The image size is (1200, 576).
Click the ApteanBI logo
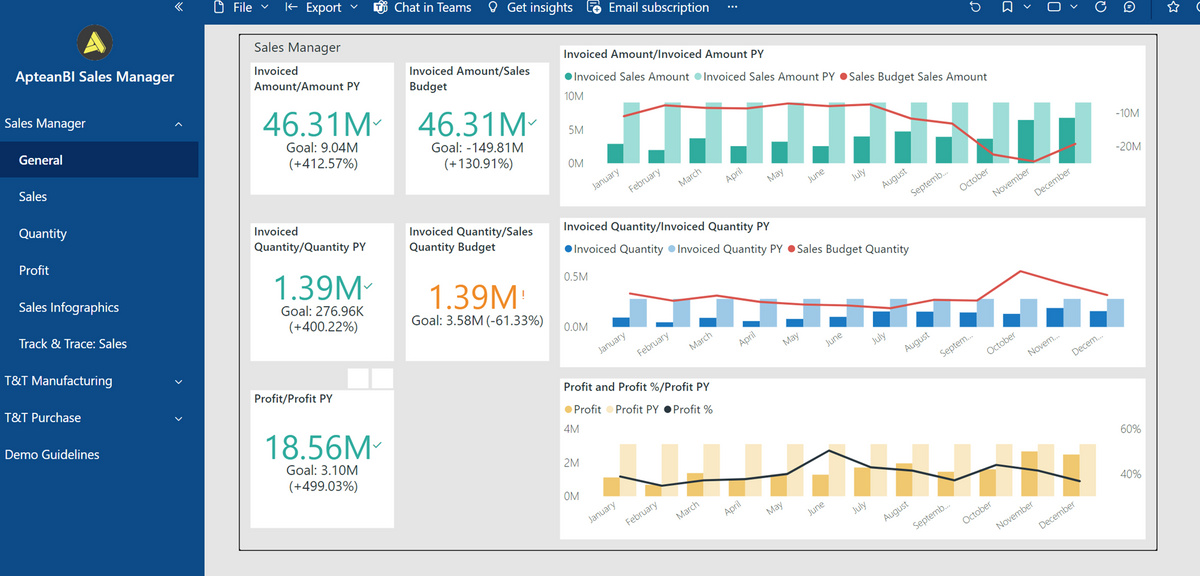95,42
